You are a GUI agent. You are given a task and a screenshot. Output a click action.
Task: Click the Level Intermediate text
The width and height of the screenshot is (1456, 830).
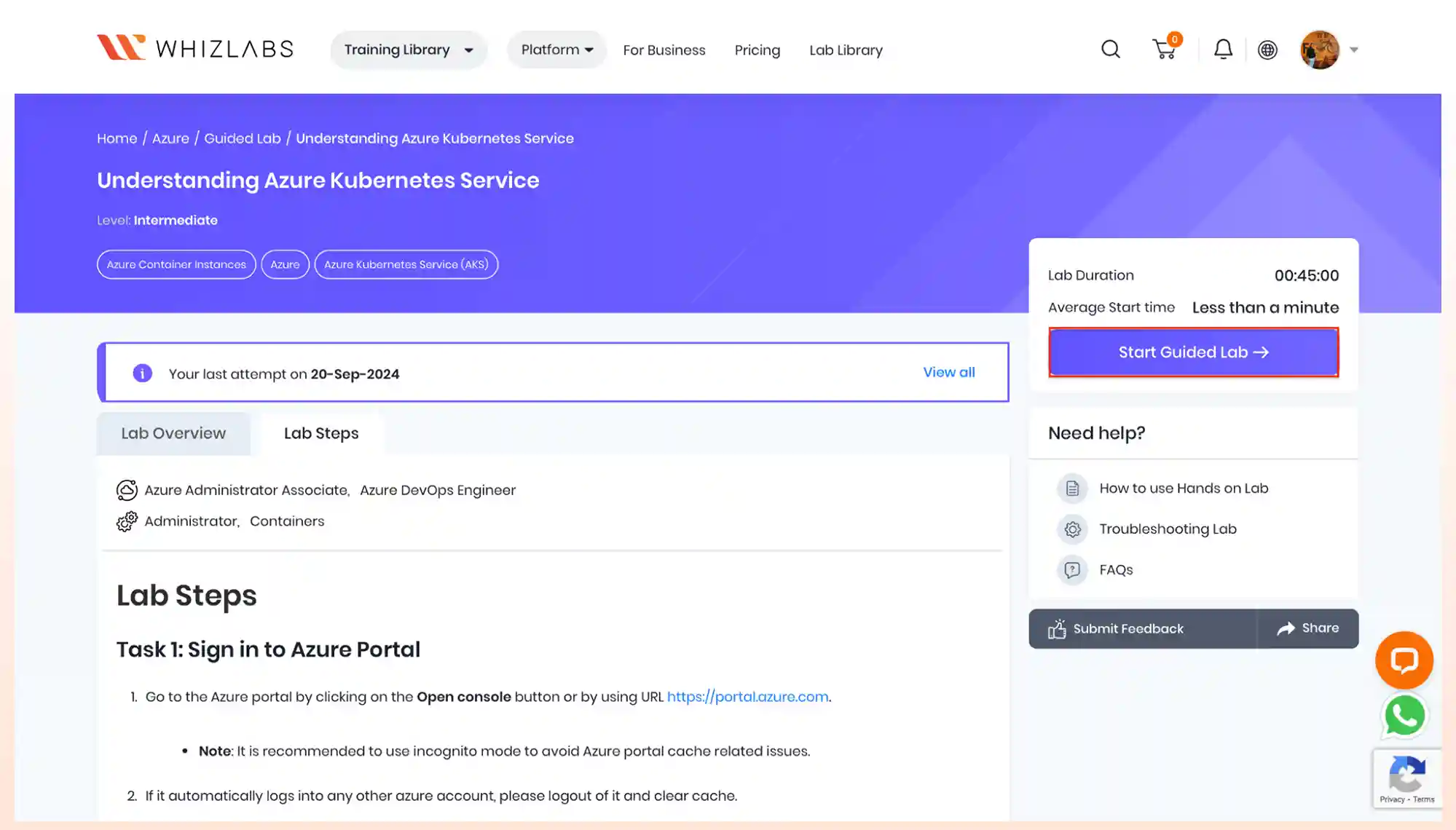157,221
